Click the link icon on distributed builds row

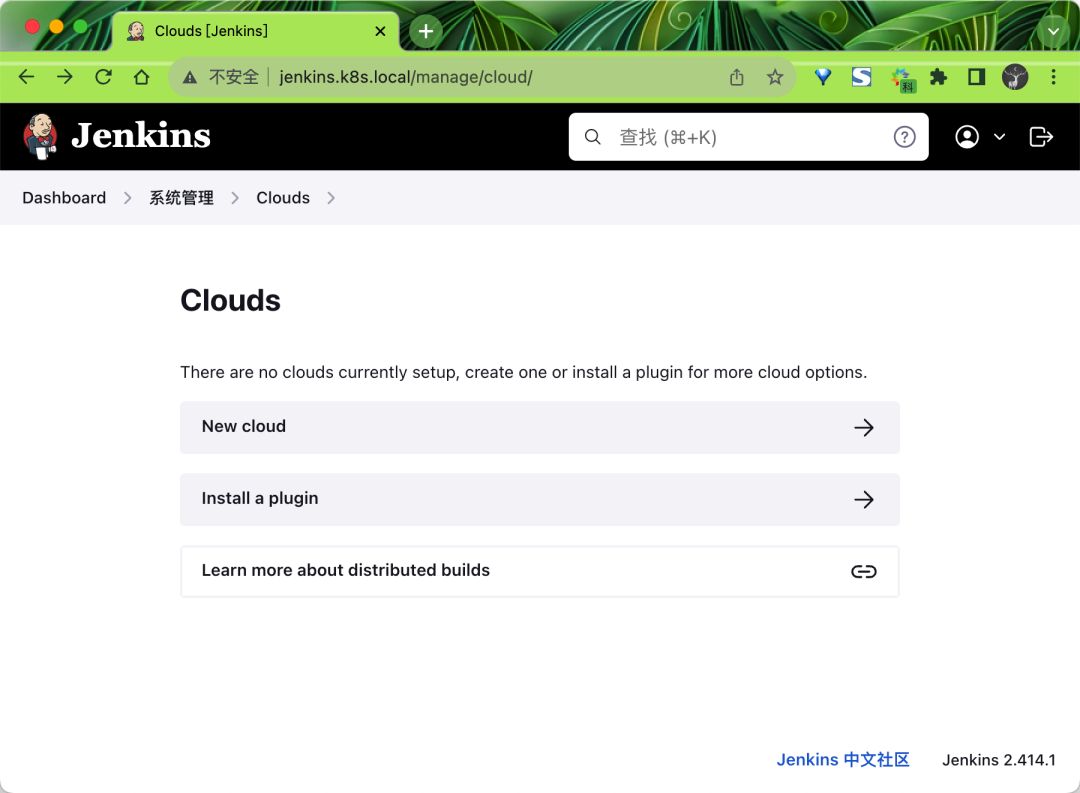[864, 571]
